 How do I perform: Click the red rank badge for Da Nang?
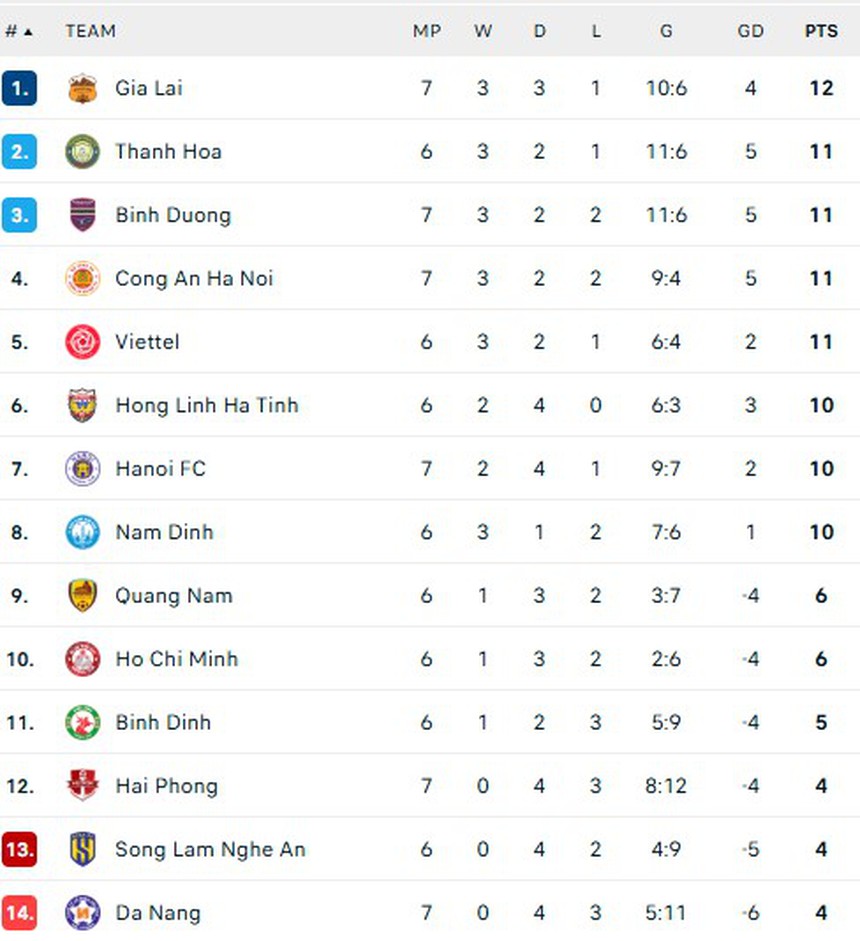(x=21, y=912)
